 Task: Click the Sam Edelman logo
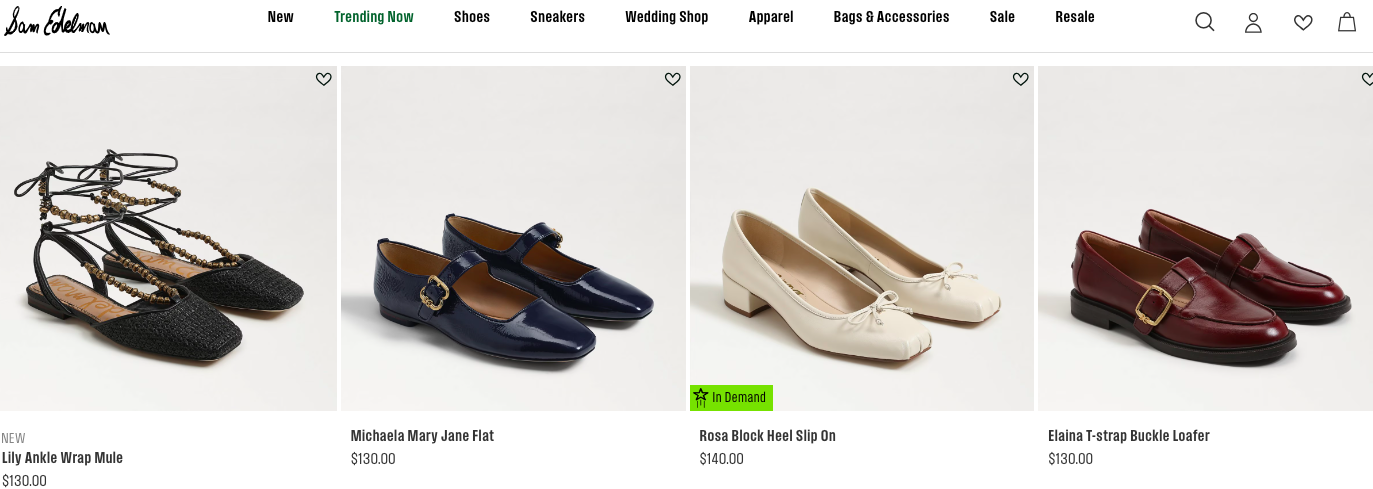pos(57,21)
